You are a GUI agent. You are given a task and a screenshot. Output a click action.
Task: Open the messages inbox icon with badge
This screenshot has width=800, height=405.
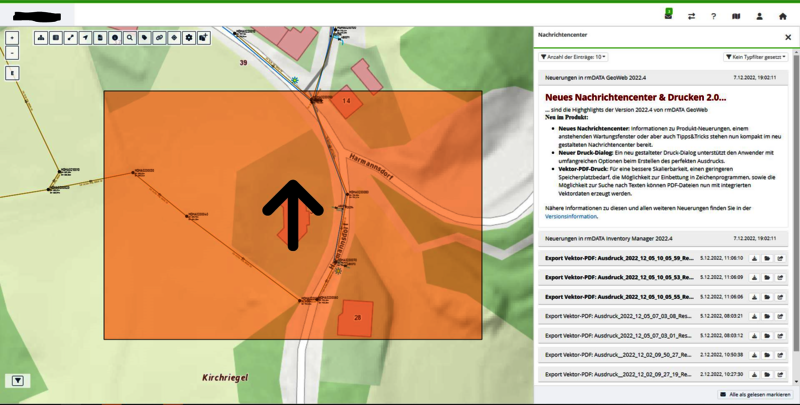point(668,16)
